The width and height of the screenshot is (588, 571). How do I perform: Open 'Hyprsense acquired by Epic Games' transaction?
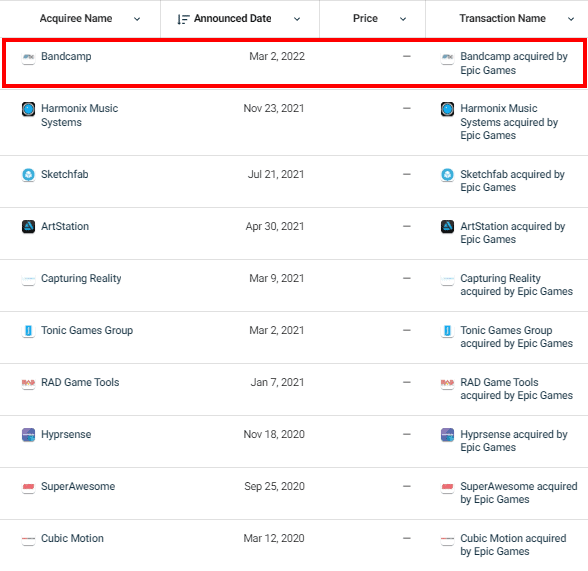pos(514,441)
